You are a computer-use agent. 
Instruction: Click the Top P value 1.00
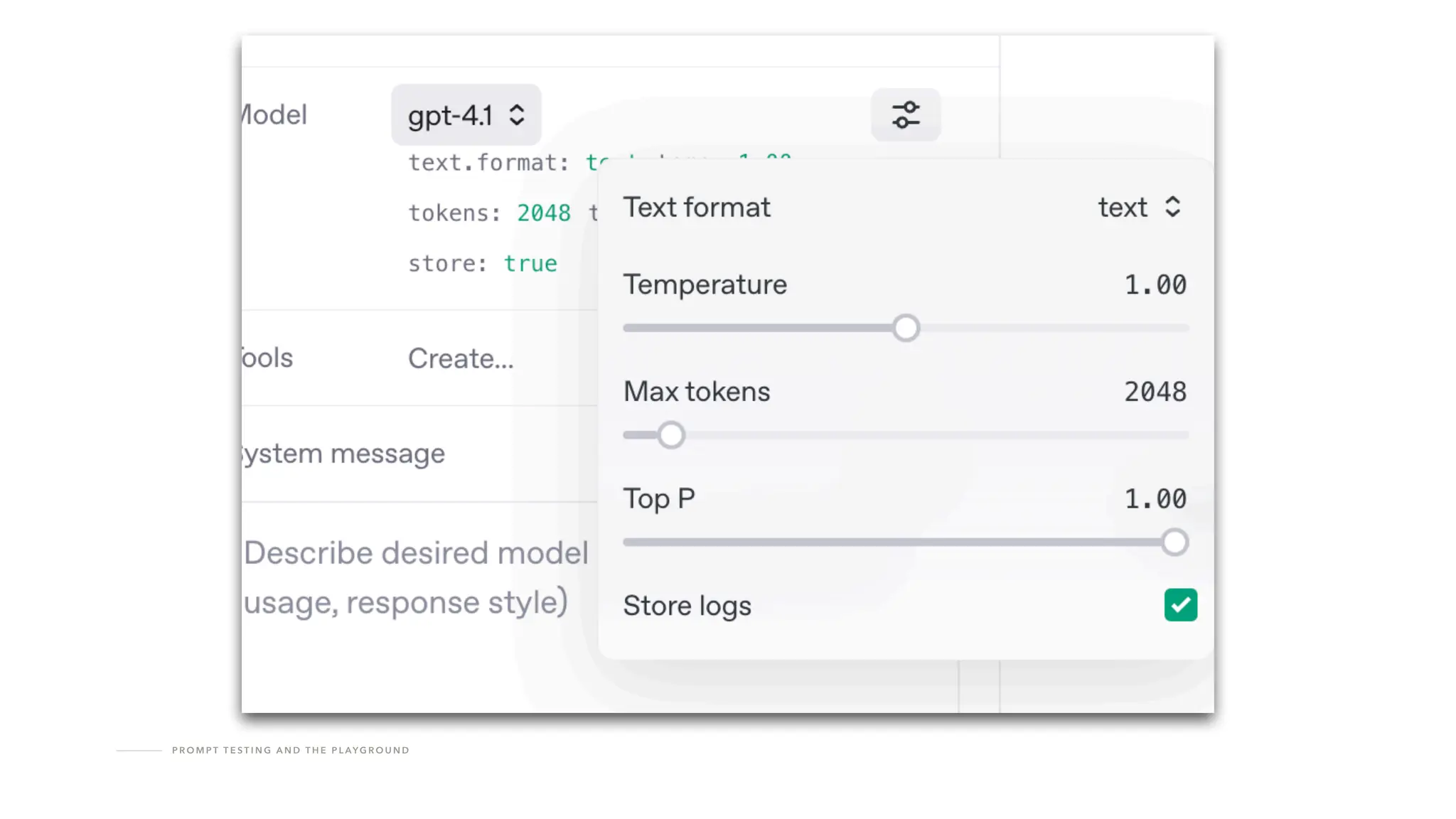(1155, 499)
